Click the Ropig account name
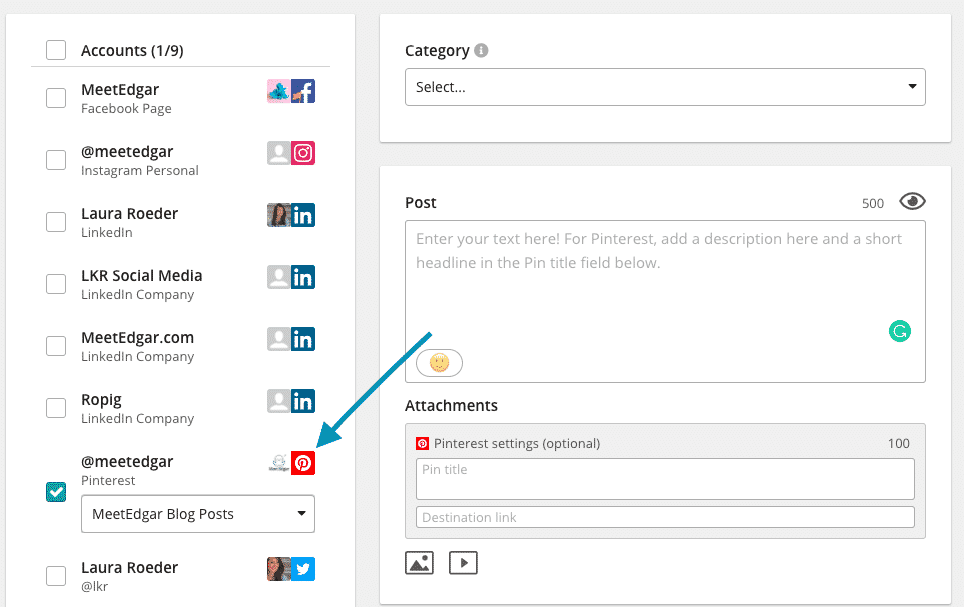Viewport: 964px width, 607px height. [x=101, y=400]
